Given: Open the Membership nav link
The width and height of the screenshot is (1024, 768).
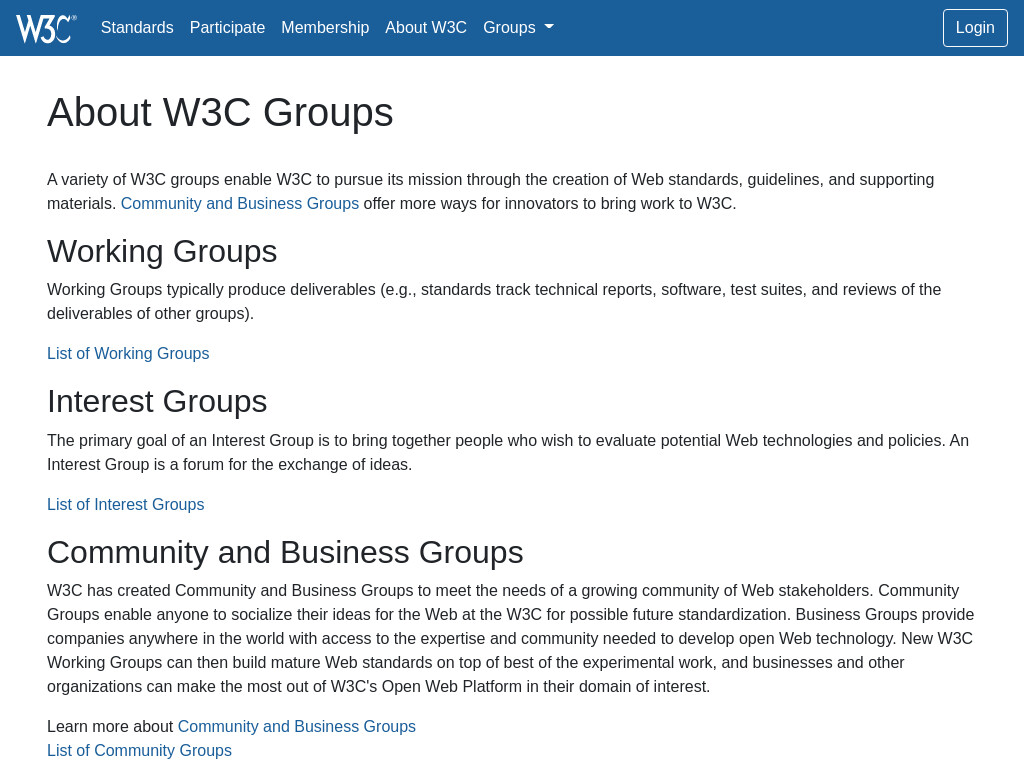Looking at the screenshot, I should coord(325,27).
